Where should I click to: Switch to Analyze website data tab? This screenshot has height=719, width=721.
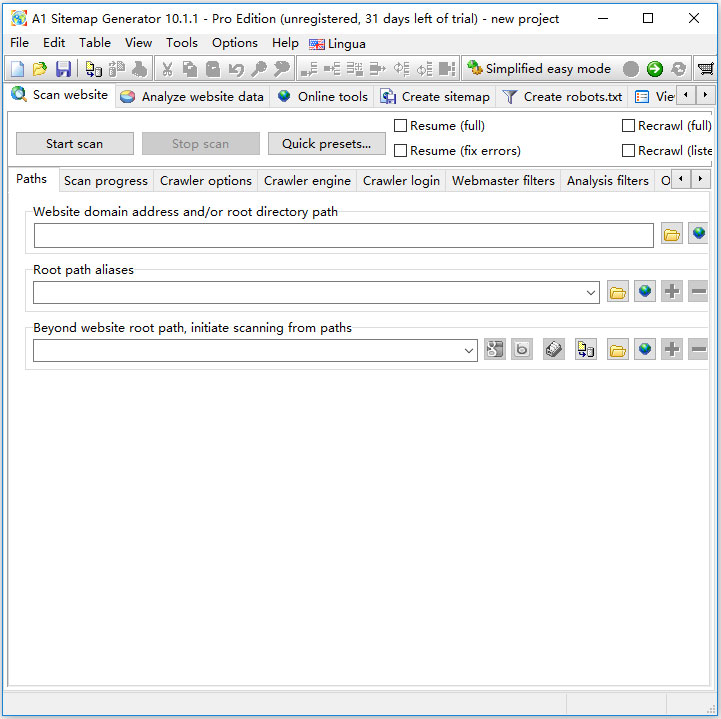click(192, 97)
